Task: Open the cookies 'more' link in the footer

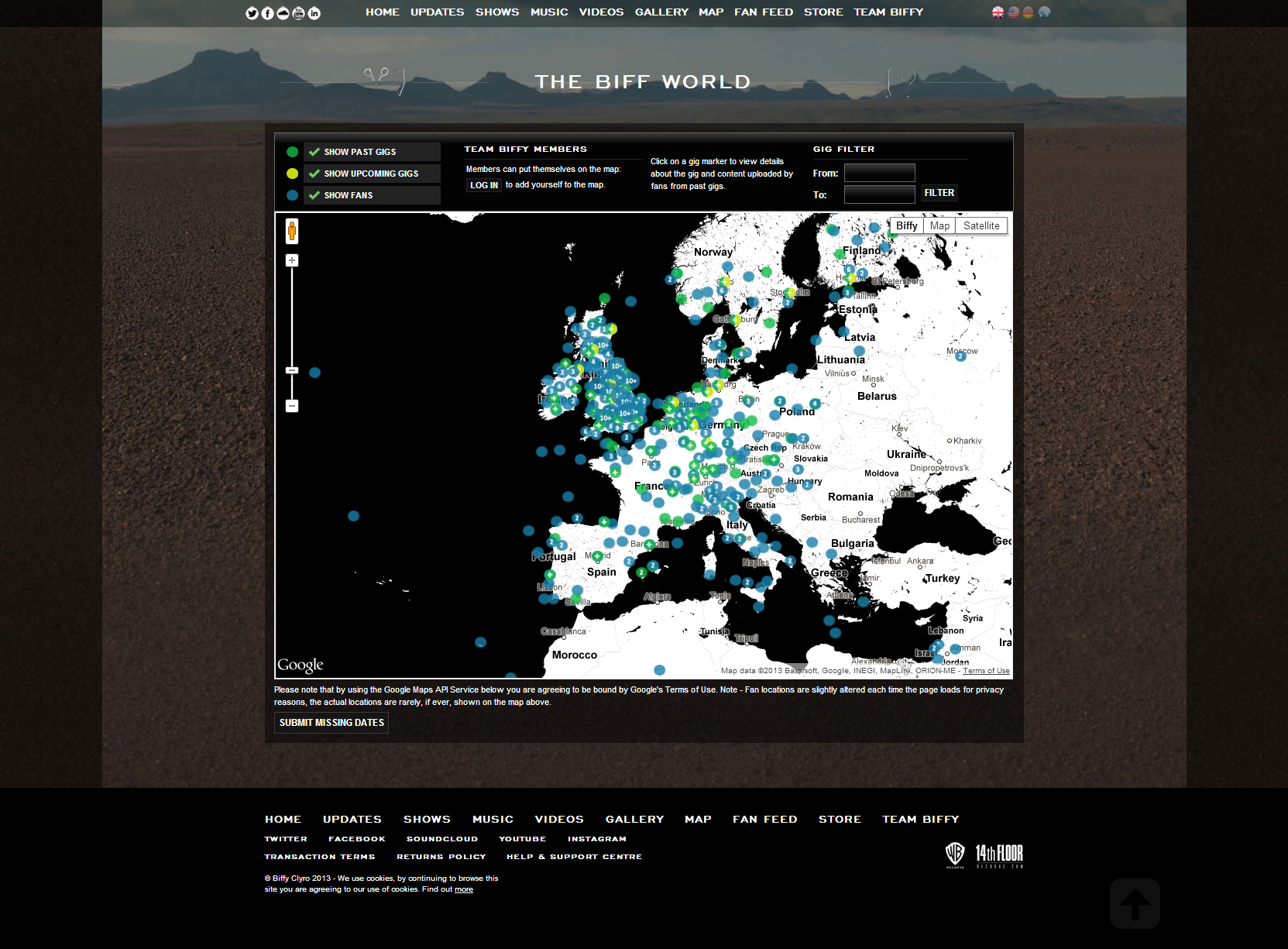Action: (464, 889)
